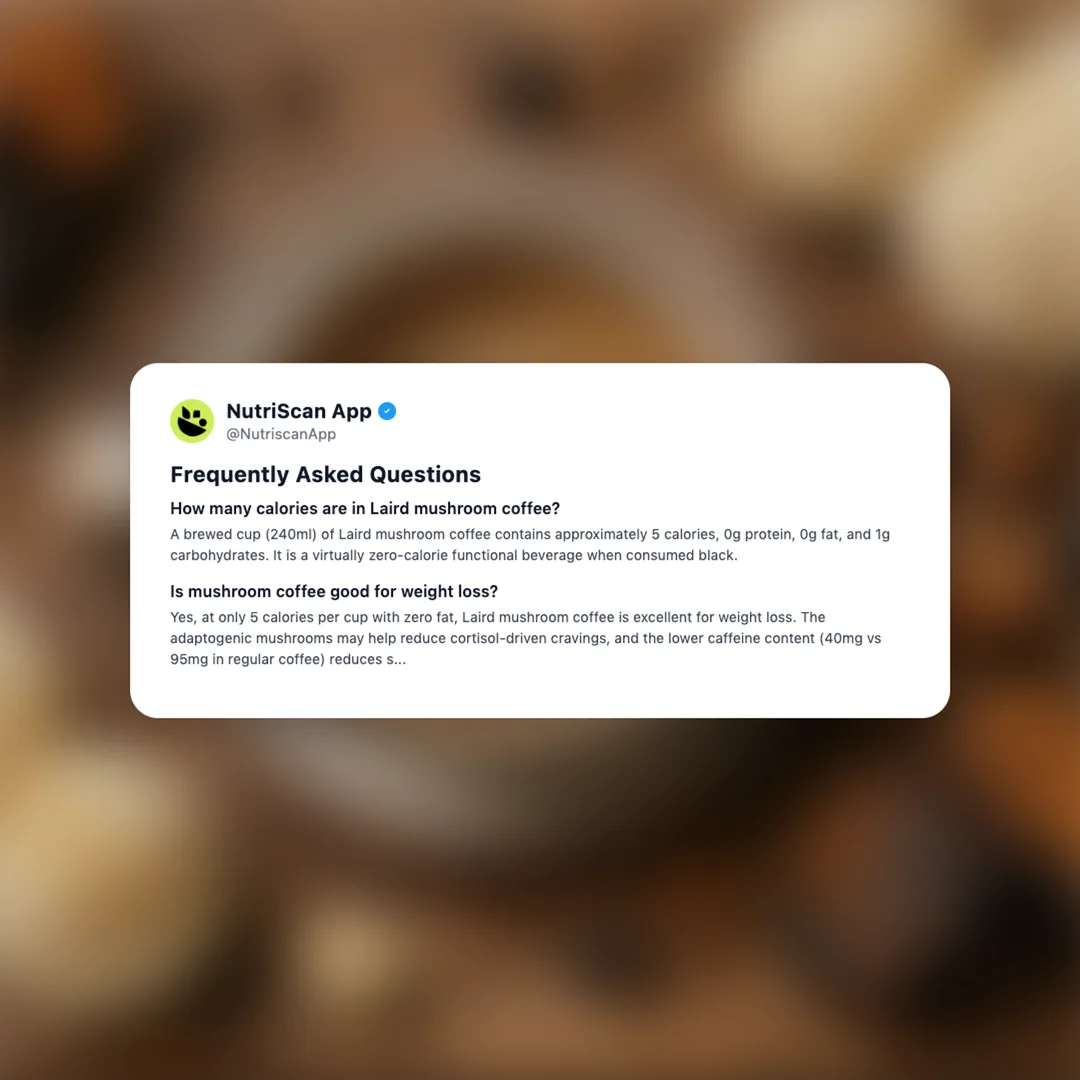
Task: Click the adaptogenic mushrooms cortisol sentence
Action: click(526, 638)
